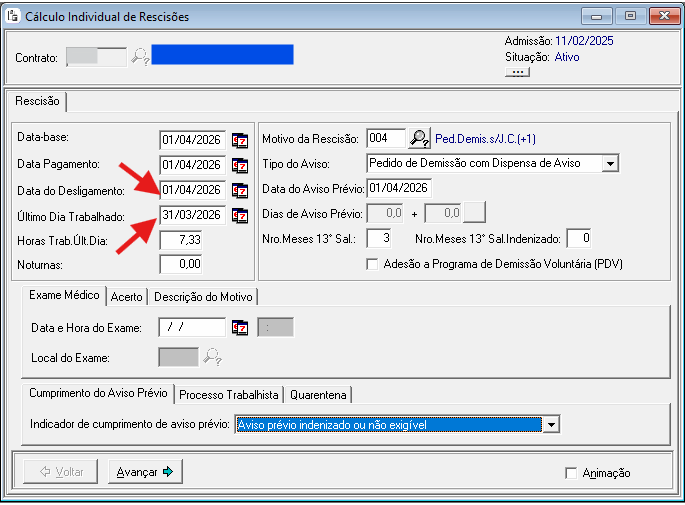Expand Tipo do Aviso dropdown

pyautogui.click(x=610, y=163)
